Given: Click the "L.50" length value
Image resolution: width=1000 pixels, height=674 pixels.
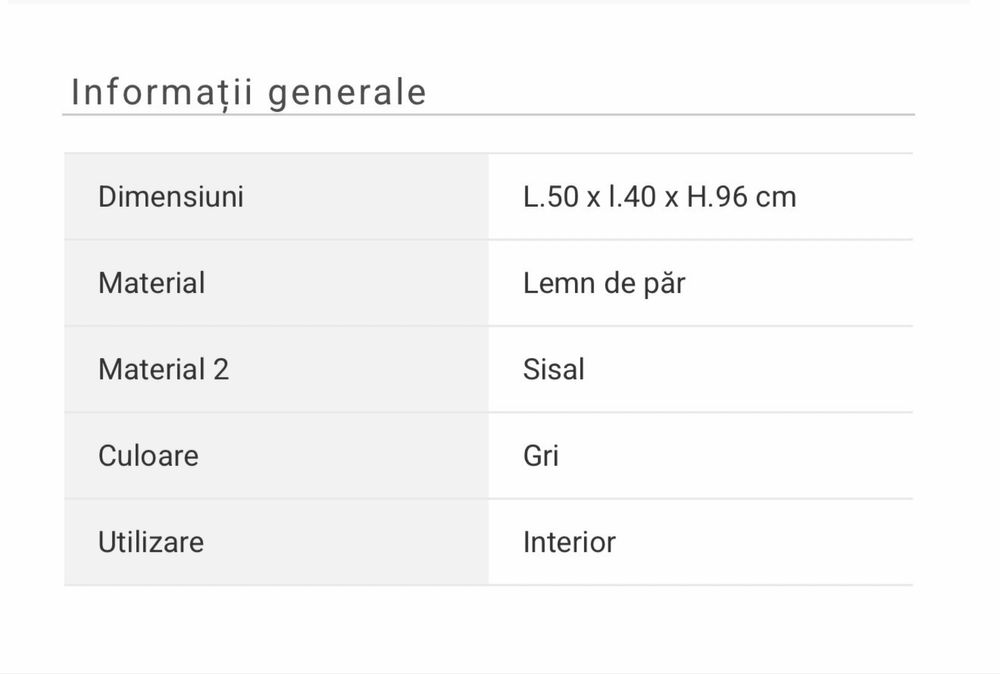Looking at the screenshot, I should 550,197.
